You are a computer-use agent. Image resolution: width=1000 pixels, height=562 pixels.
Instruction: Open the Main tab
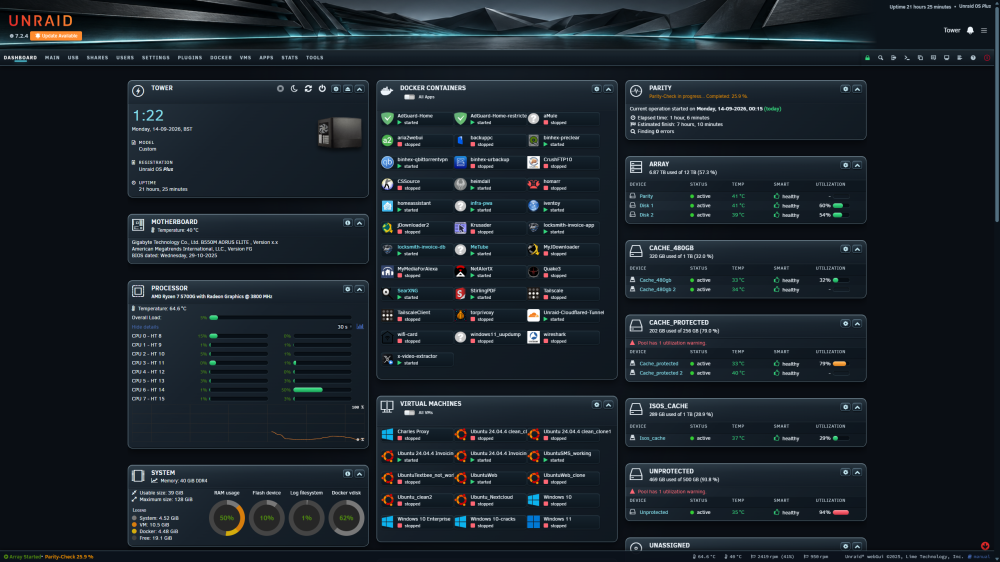[52, 57]
